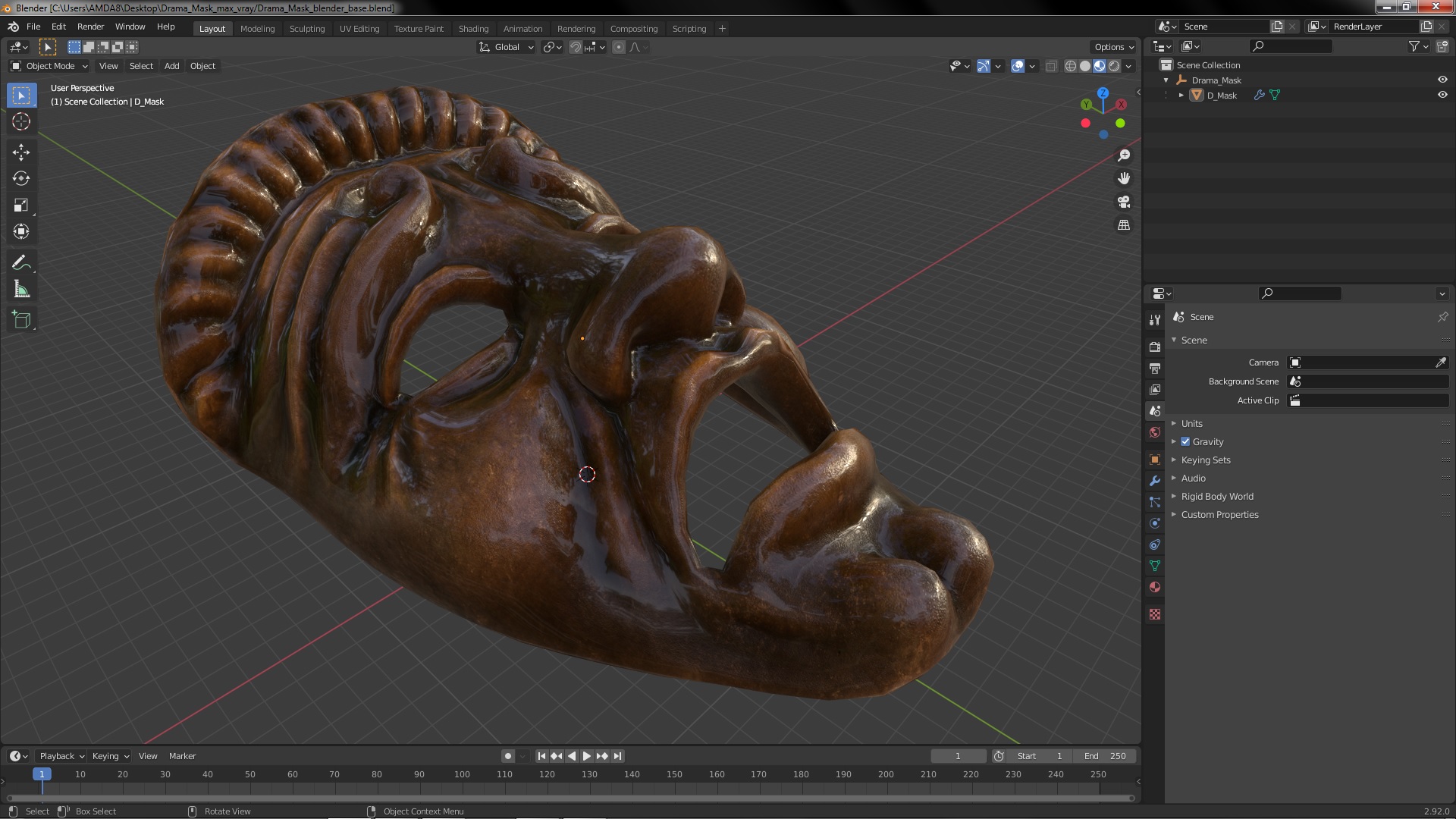This screenshot has height=819, width=1456.
Task: Open Object Mode dropdown
Action: pos(49,66)
